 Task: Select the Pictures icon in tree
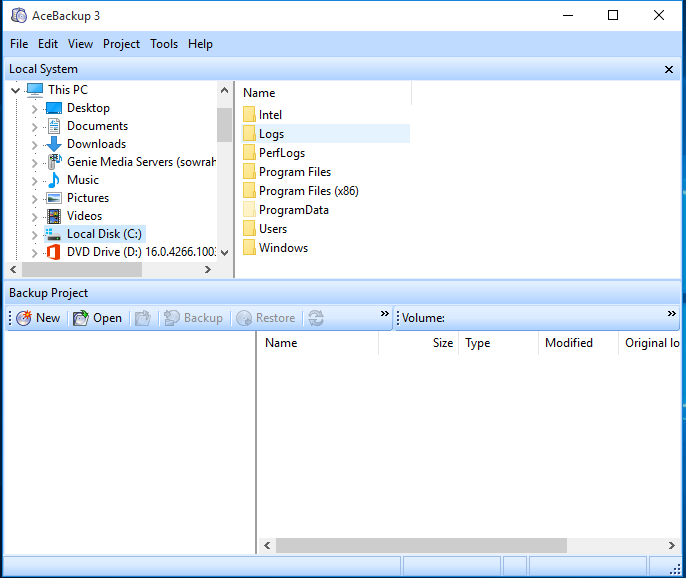pos(54,198)
